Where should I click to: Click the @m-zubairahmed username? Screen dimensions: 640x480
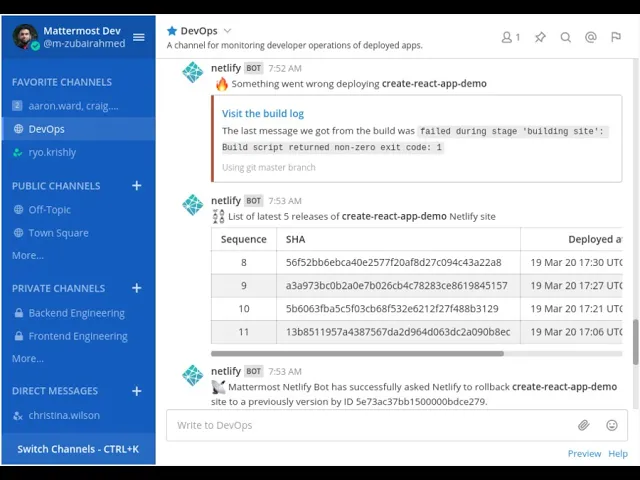point(84,43)
